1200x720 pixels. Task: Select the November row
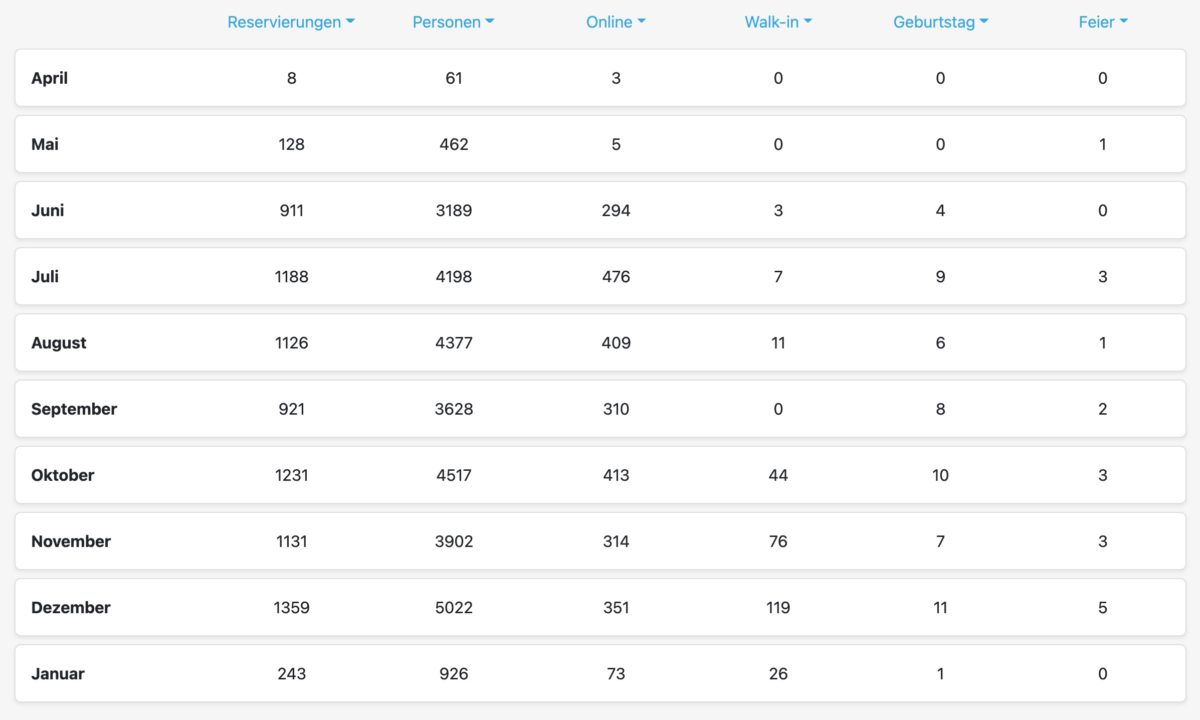point(71,541)
